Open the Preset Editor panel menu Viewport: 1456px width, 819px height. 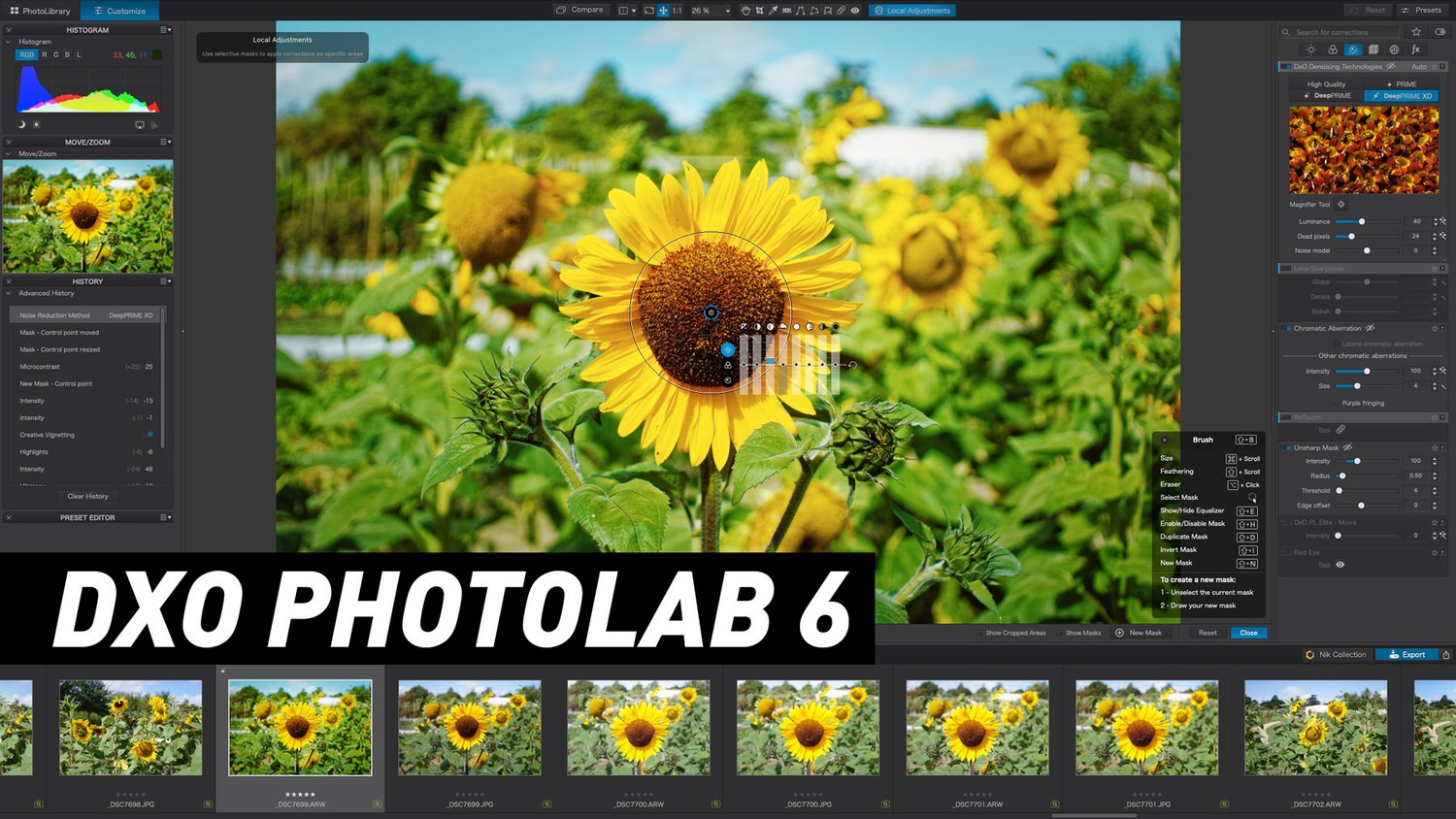(166, 517)
